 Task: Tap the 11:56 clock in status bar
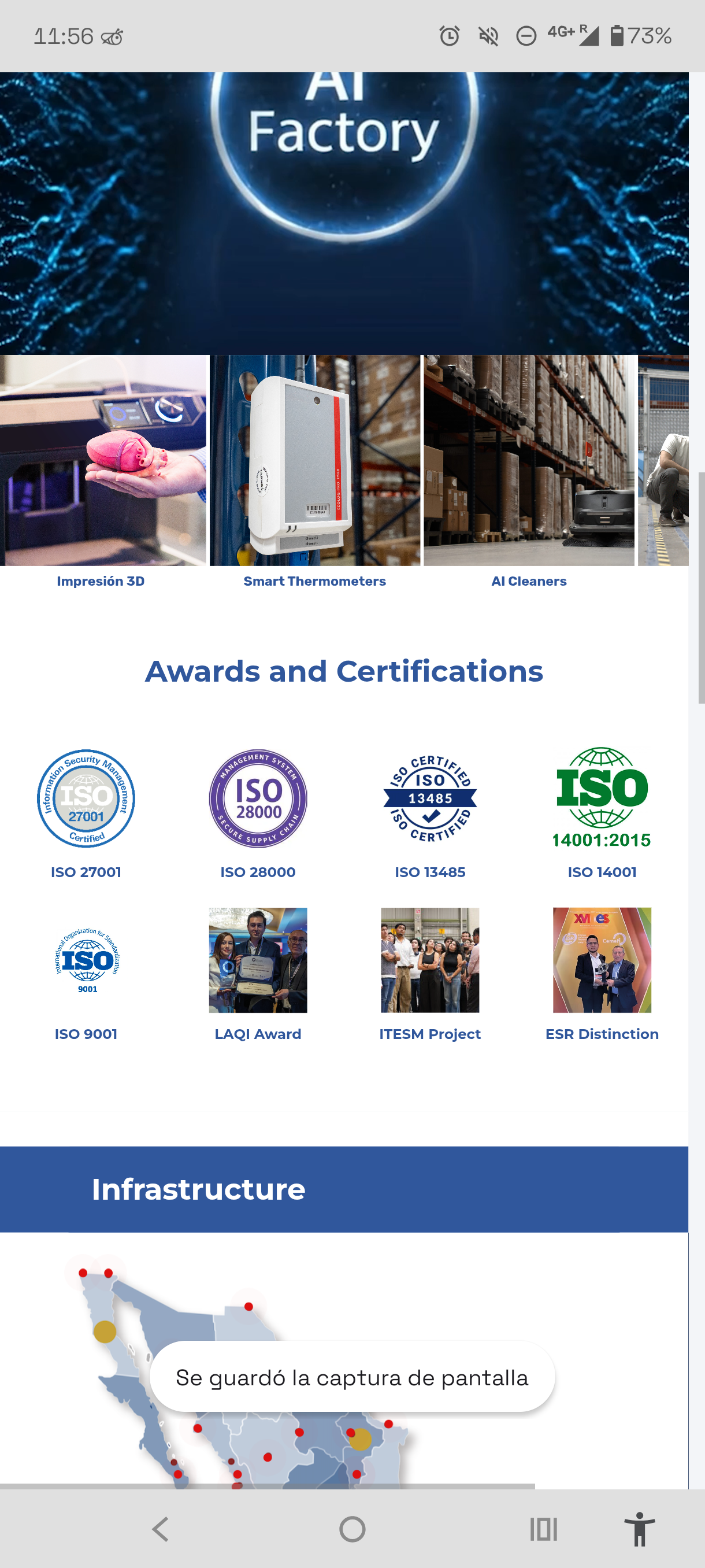pos(63,36)
